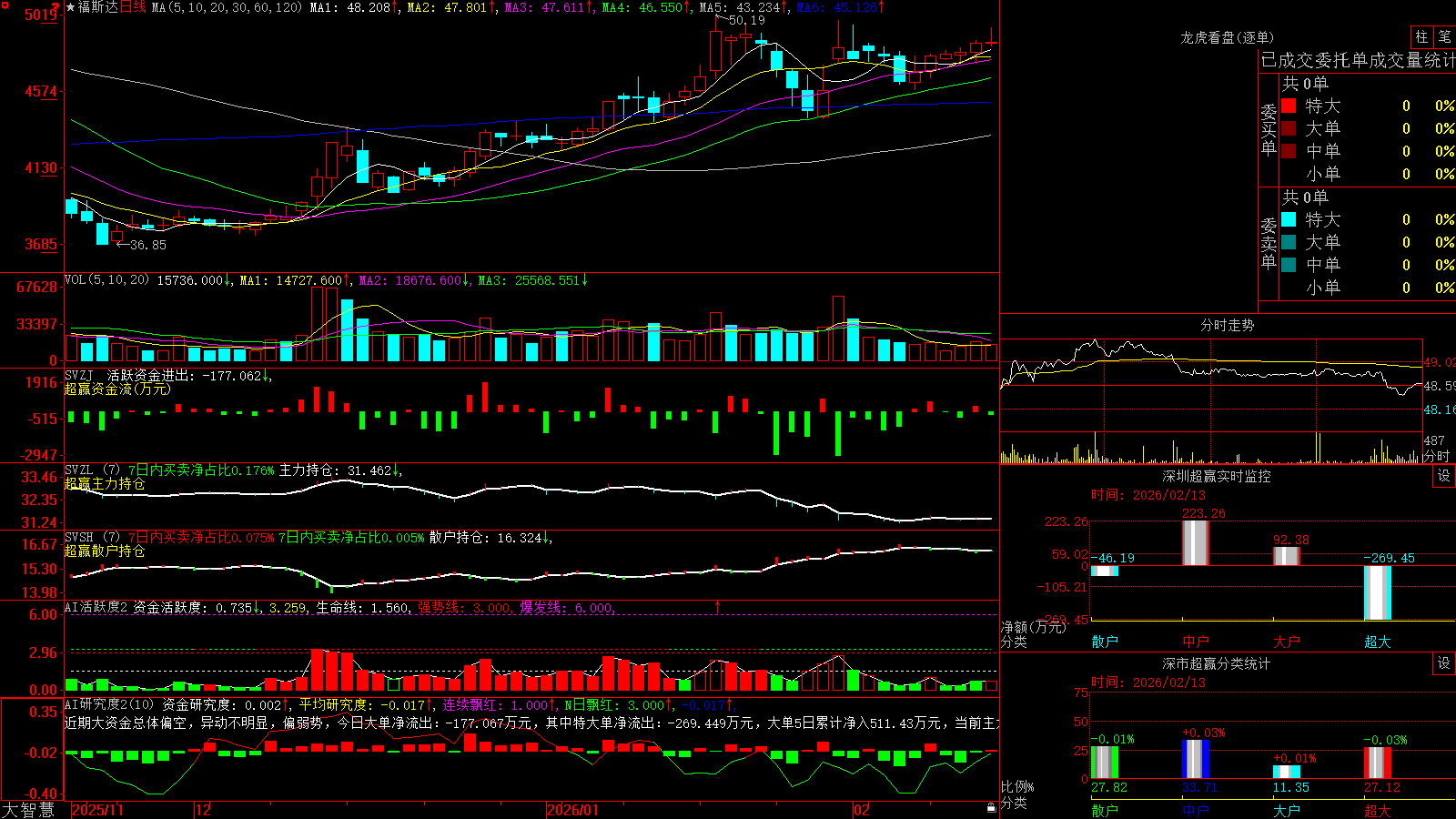Click the MA5: 43.234 value

(x=744, y=7)
